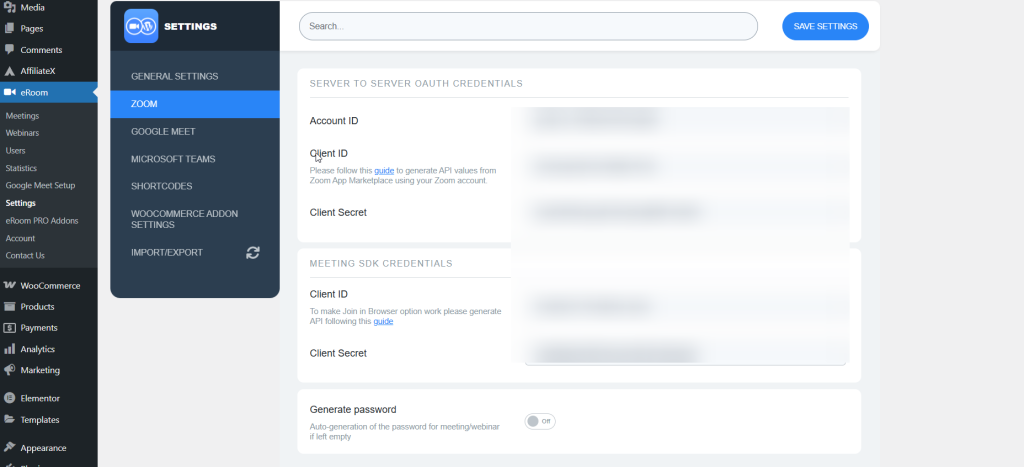This screenshot has height=467, width=1024.
Task: Click the AffiliateX sidebar icon
Action: (10, 71)
